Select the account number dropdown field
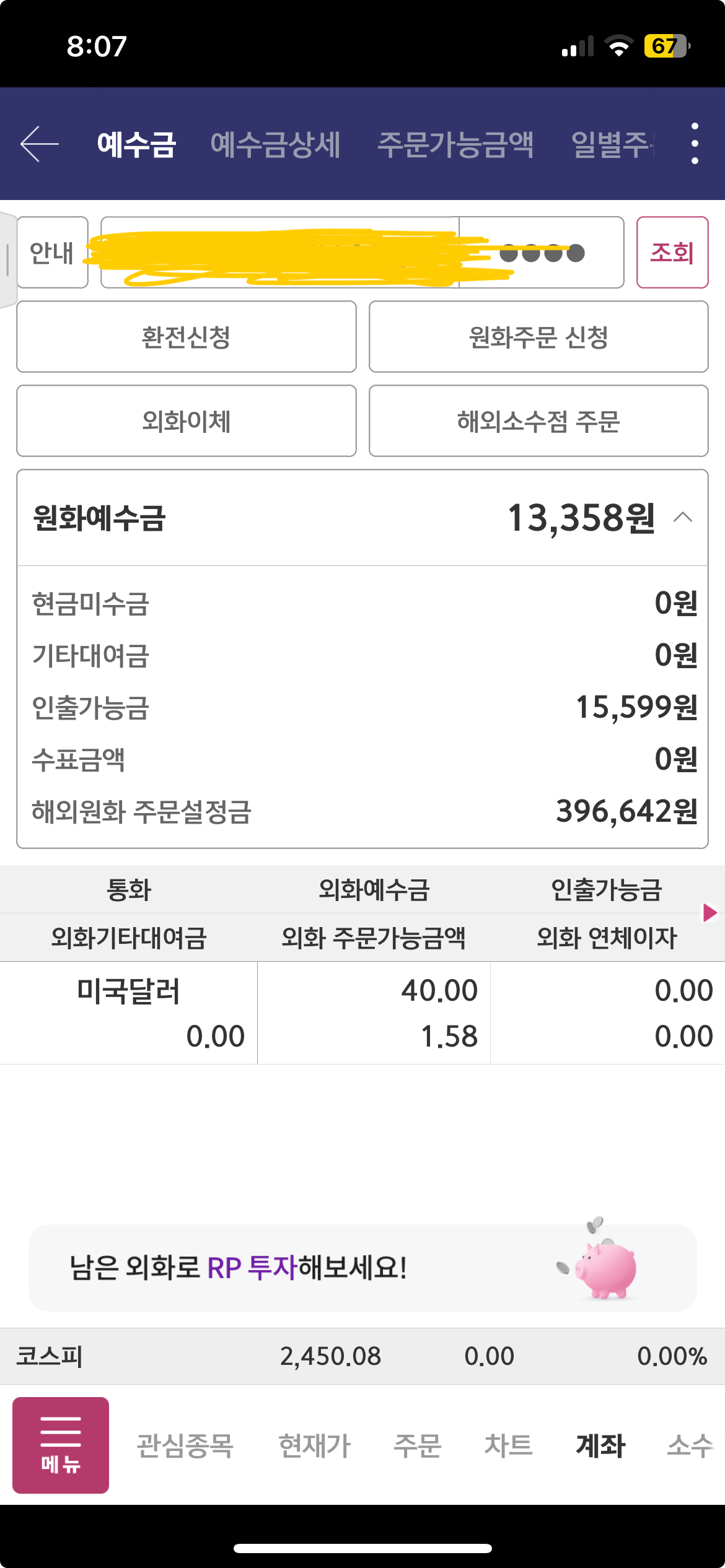 279,253
